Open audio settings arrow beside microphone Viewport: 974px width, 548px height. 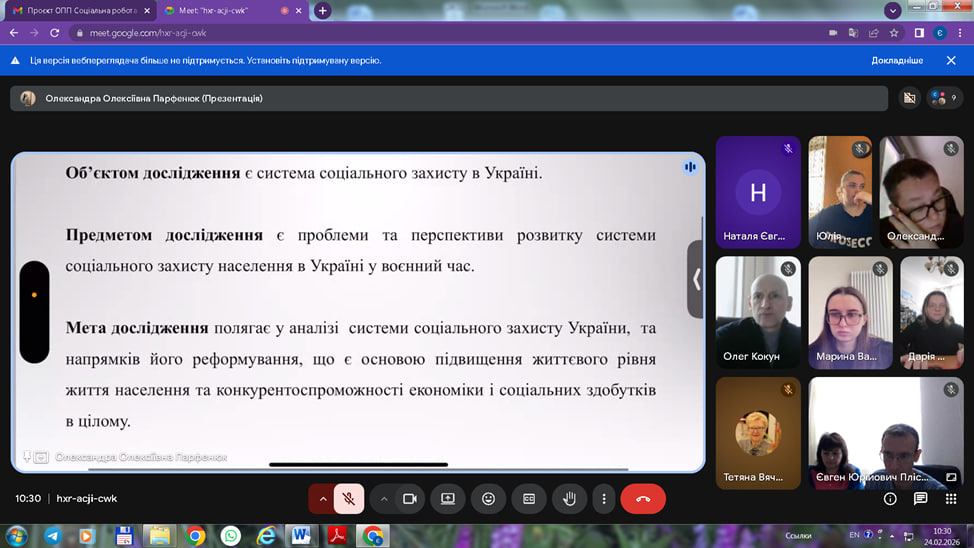point(322,498)
